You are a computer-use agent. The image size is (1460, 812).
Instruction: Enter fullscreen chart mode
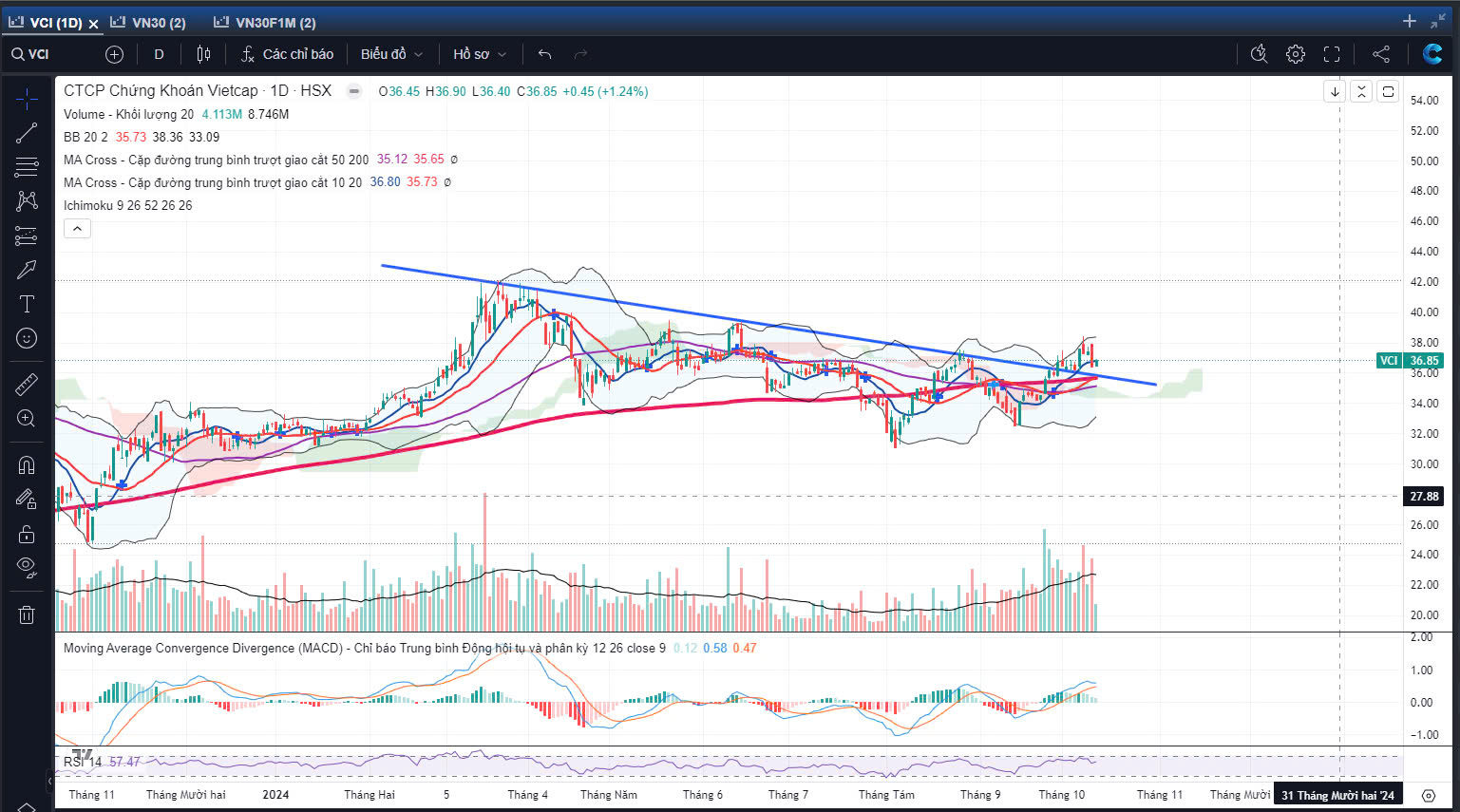click(x=1332, y=54)
